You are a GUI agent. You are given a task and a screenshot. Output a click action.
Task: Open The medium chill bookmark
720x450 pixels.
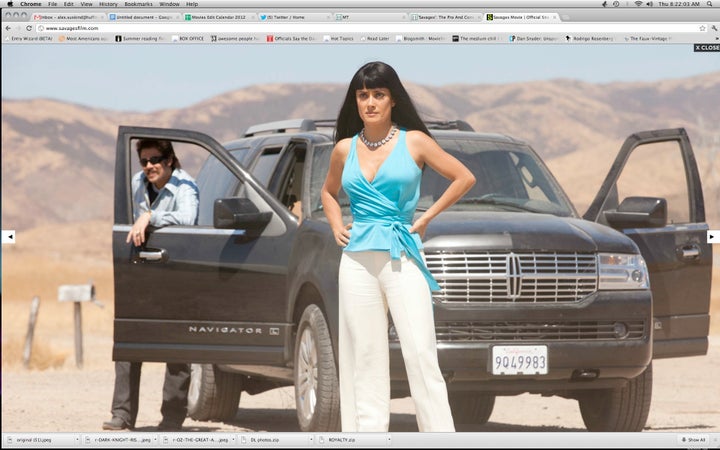click(x=477, y=39)
